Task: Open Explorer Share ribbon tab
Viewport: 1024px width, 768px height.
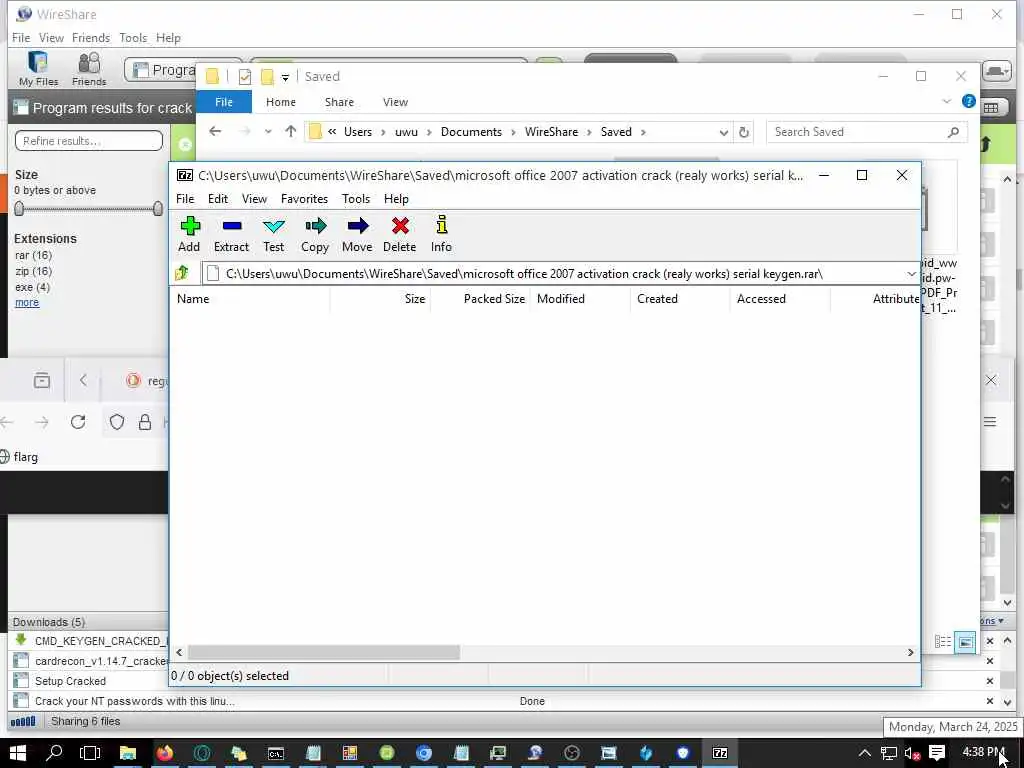Action: pyautogui.click(x=339, y=102)
